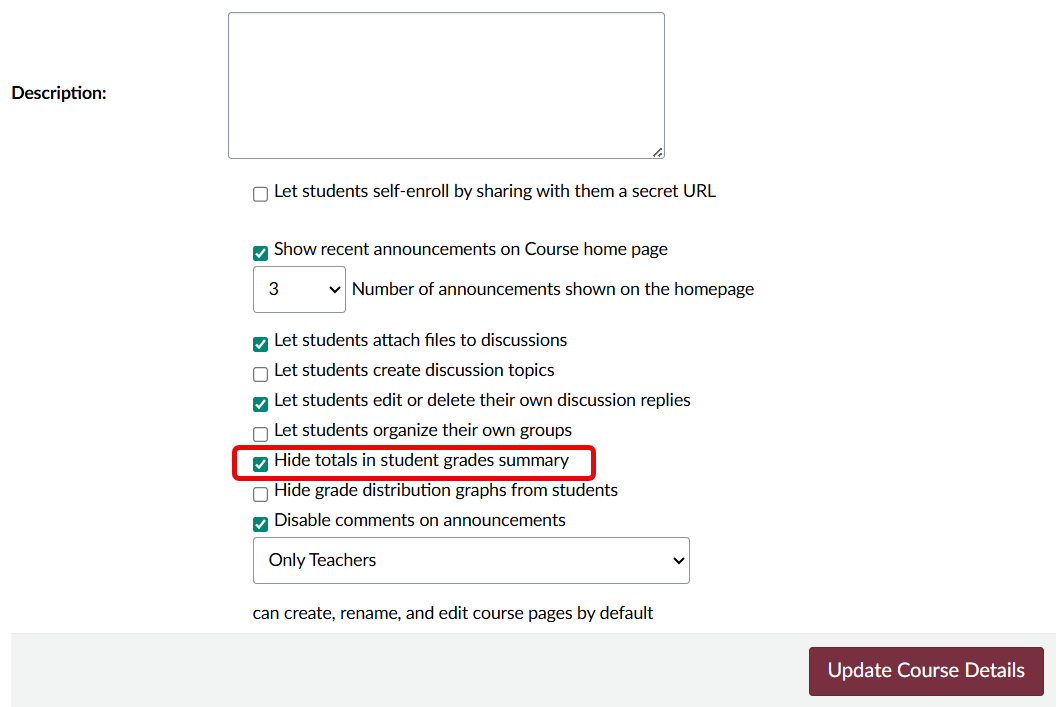Uncheck the Show recent announcements checkbox
This screenshot has width=1058, height=707.
click(260, 253)
